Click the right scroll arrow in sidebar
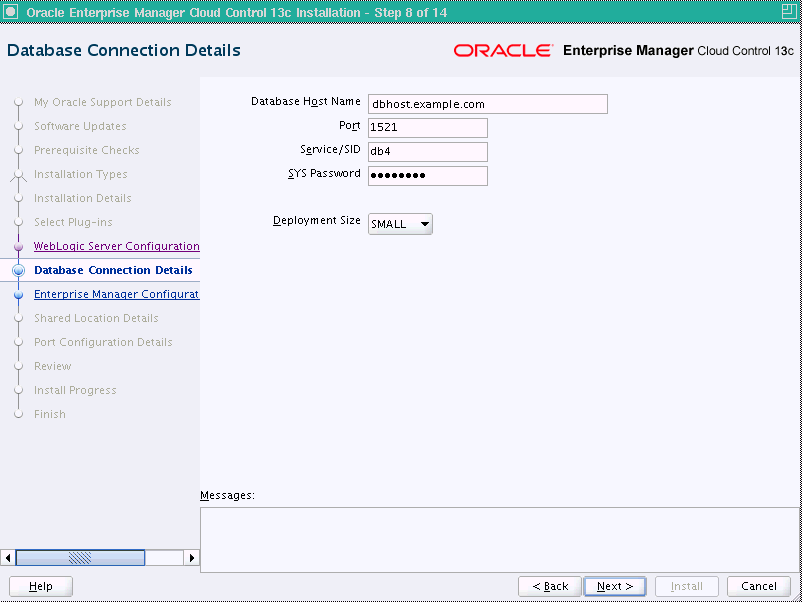This screenshot has width=802, height=602. tap(191, 558)
